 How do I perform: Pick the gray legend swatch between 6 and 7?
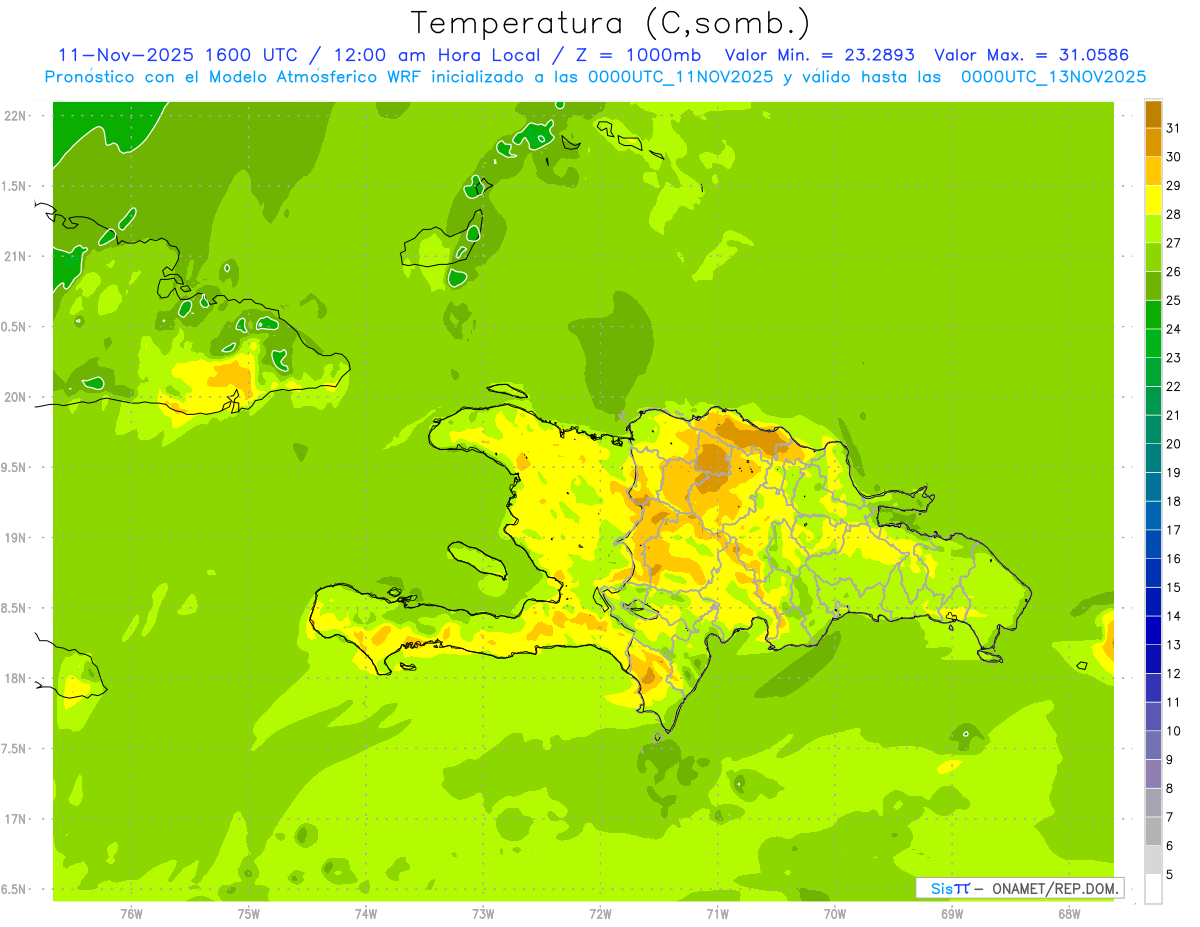pyautogui.click(x=1153, y=831)
